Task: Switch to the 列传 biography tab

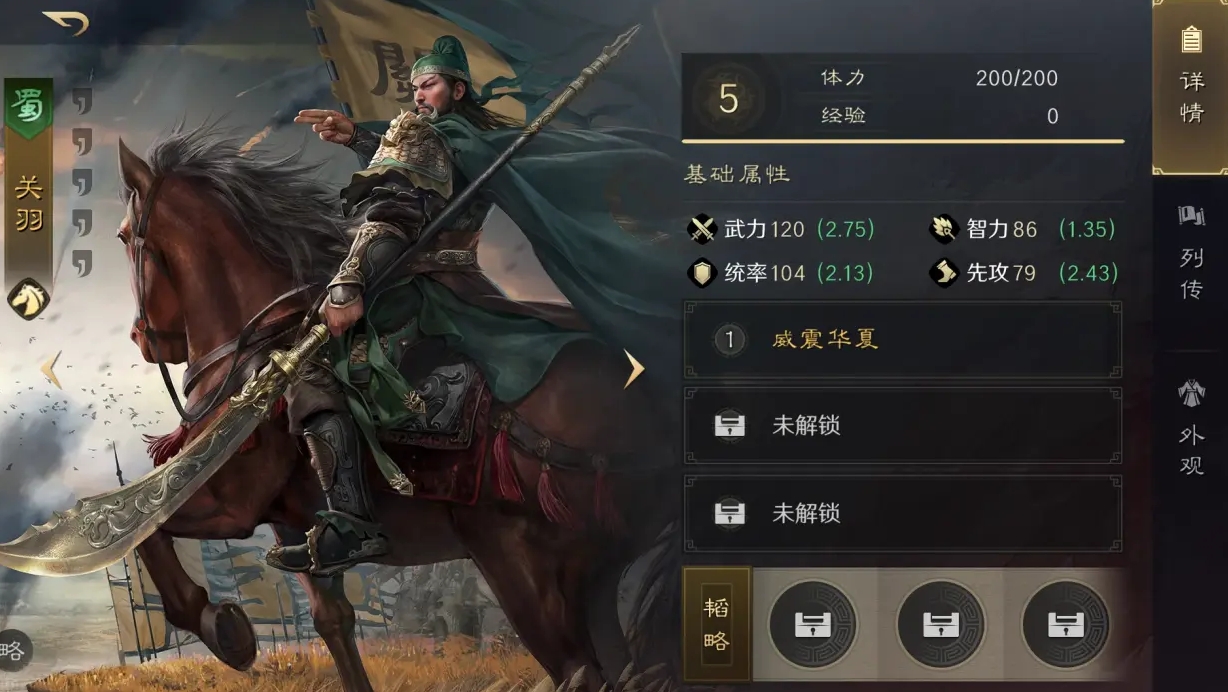Action: click(x=1191, y=258)
